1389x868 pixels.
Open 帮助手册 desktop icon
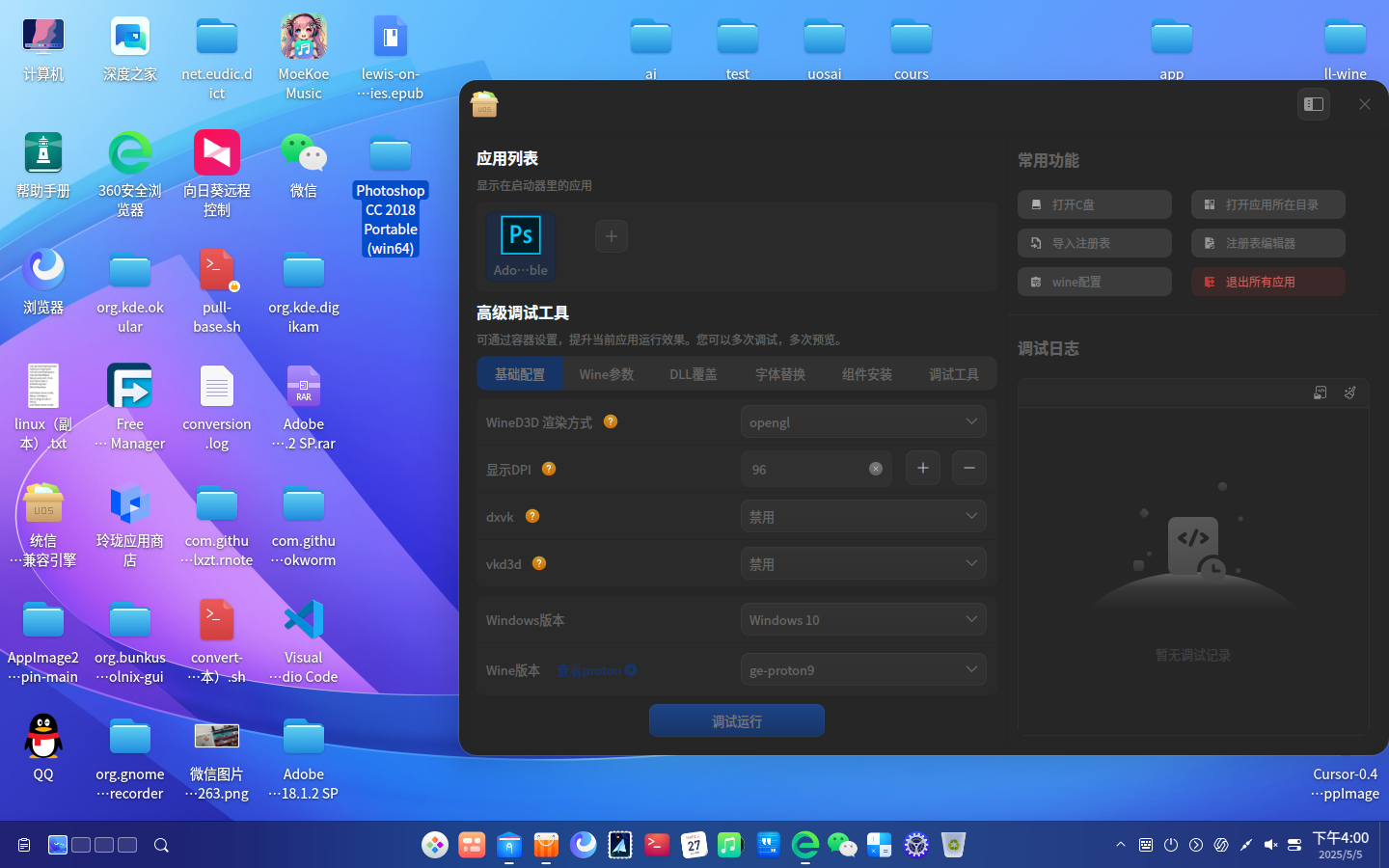pos(43,166)
